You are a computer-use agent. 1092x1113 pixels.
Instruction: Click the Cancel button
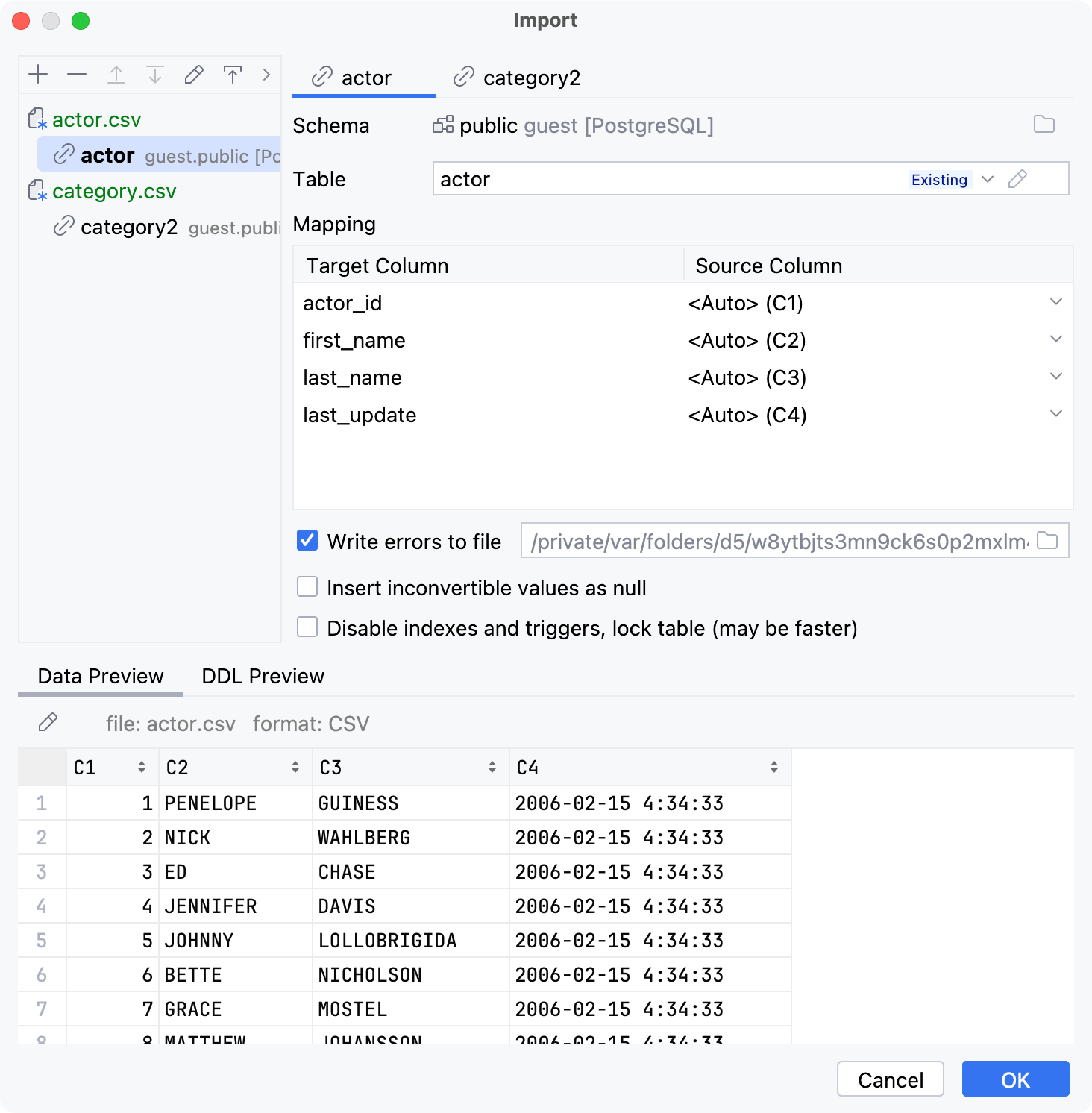click(x=890, y=1079)
